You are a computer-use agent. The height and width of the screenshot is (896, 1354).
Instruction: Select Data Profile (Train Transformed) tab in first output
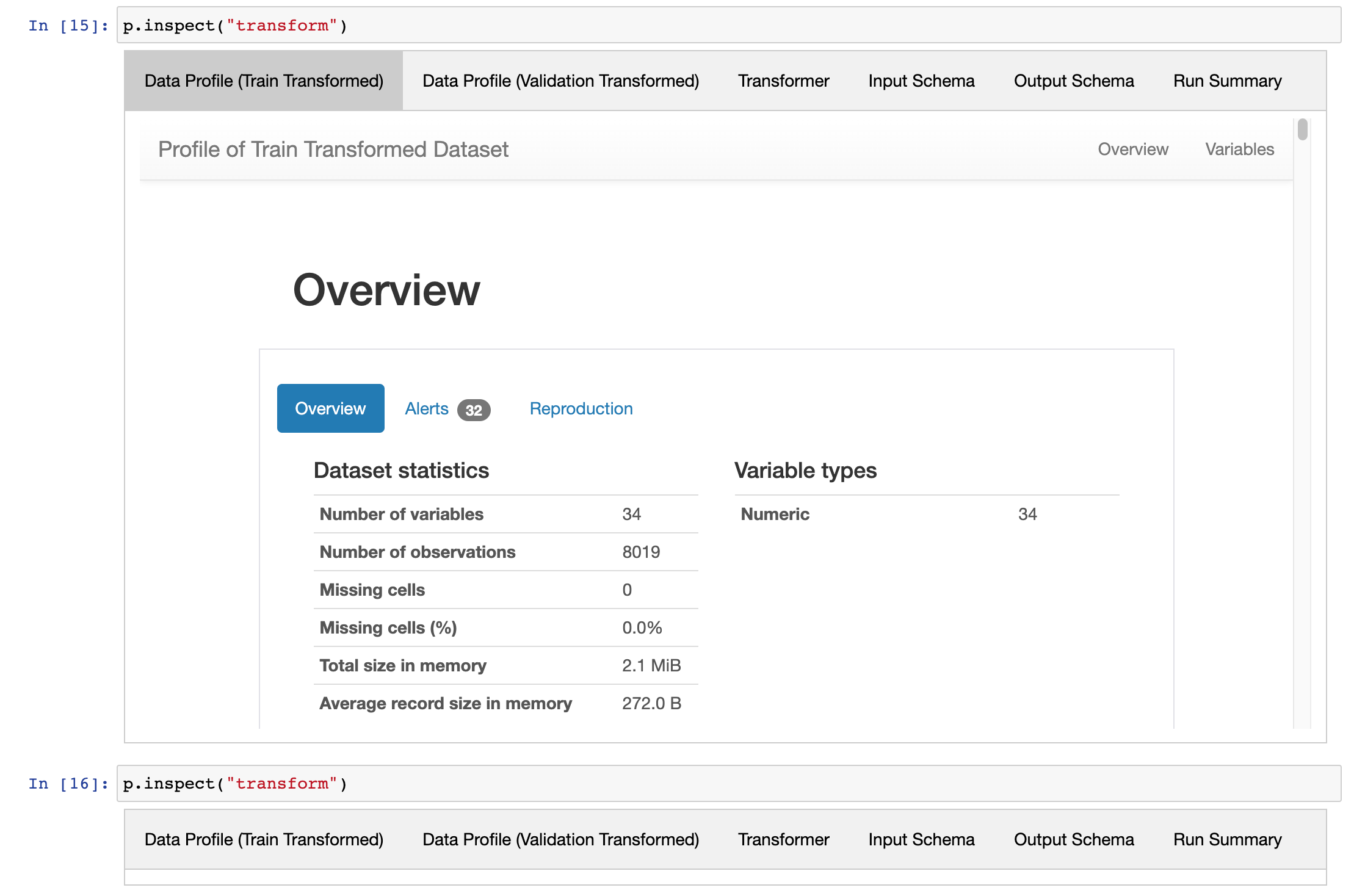(x=264, y=81)
